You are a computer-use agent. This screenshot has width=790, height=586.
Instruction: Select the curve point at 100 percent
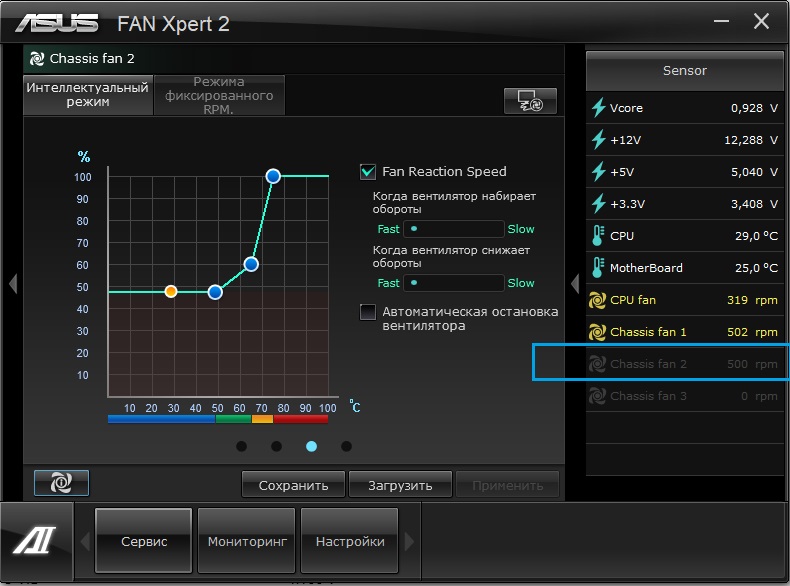point(273,176)
